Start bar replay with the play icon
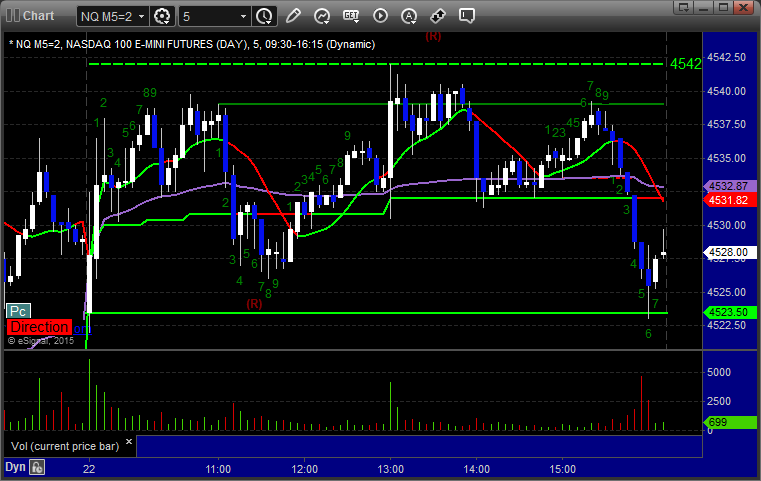Screen dimensions: 761x481 [380, 16]
